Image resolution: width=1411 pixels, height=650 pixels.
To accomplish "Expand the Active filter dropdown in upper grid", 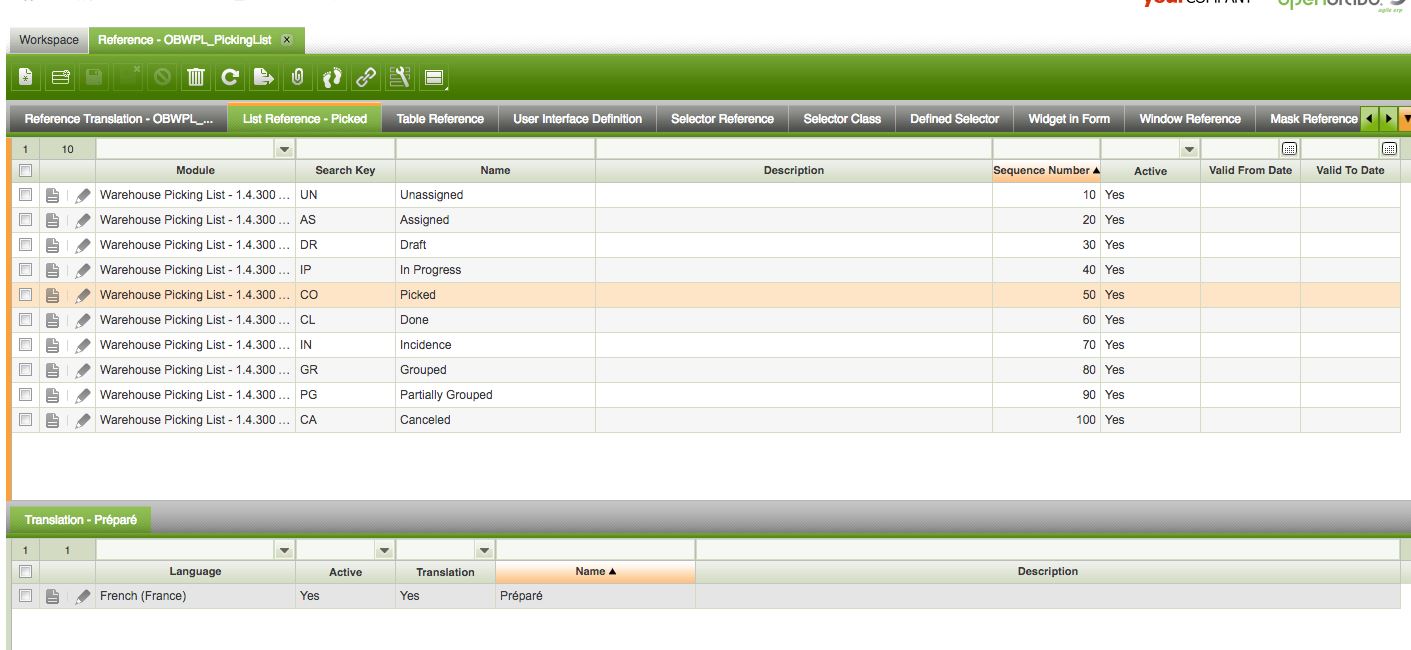I will point(1189,149).
